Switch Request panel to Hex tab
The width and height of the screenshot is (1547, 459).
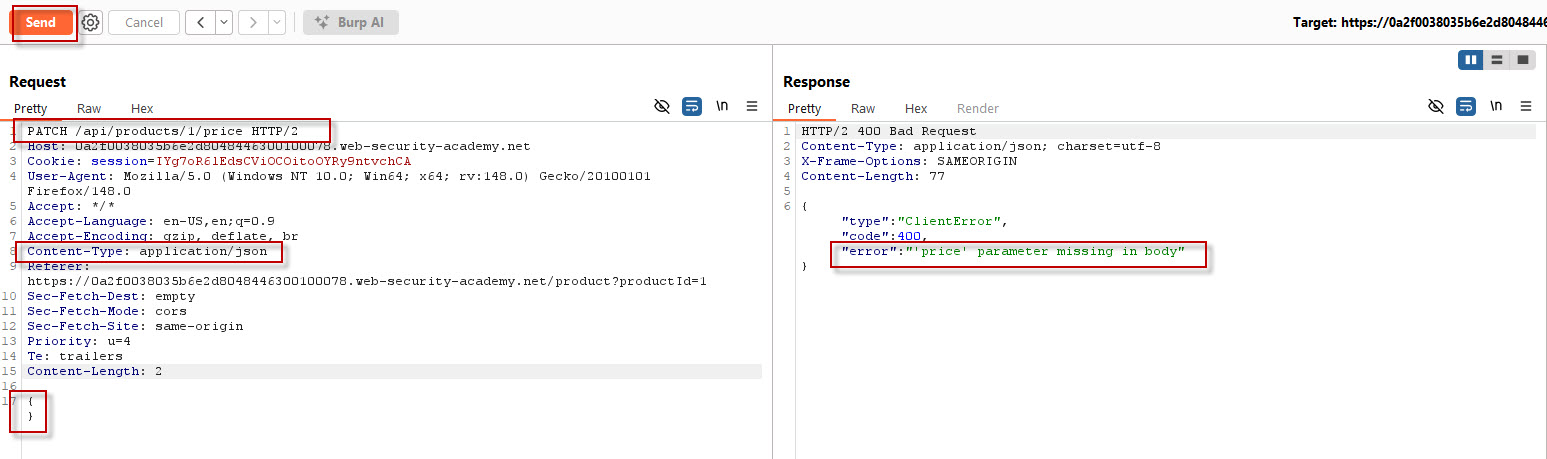click(x=142, y=108)
